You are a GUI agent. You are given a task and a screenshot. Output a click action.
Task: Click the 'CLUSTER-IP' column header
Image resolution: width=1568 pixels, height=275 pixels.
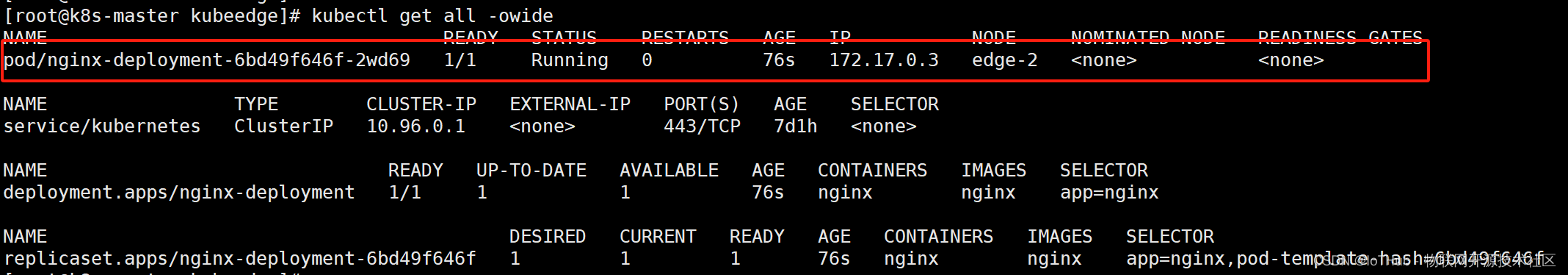pos(421,104)
